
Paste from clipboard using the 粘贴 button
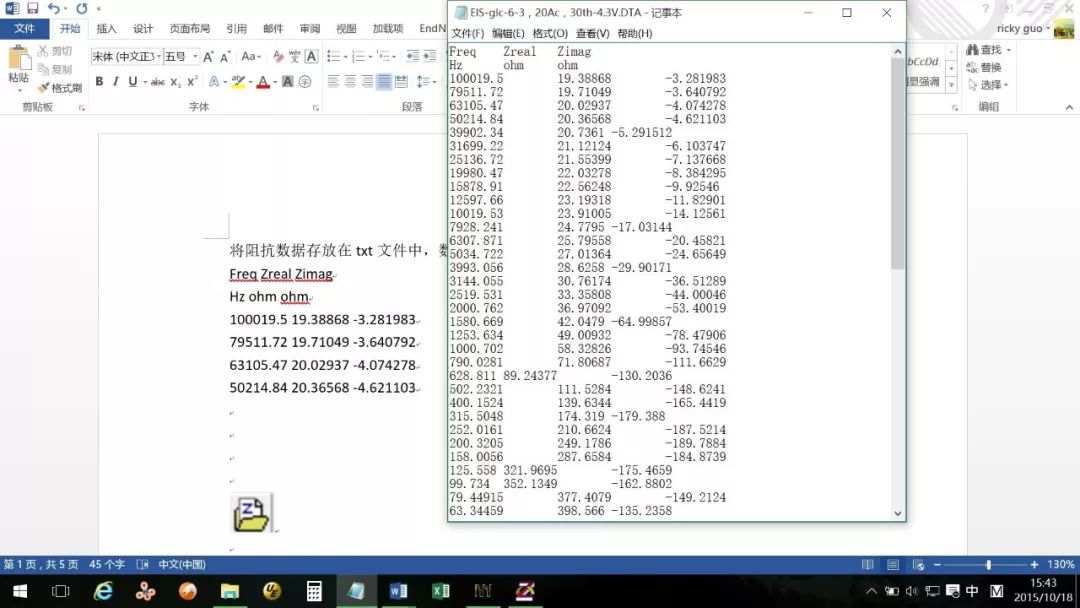pos(19,68)
